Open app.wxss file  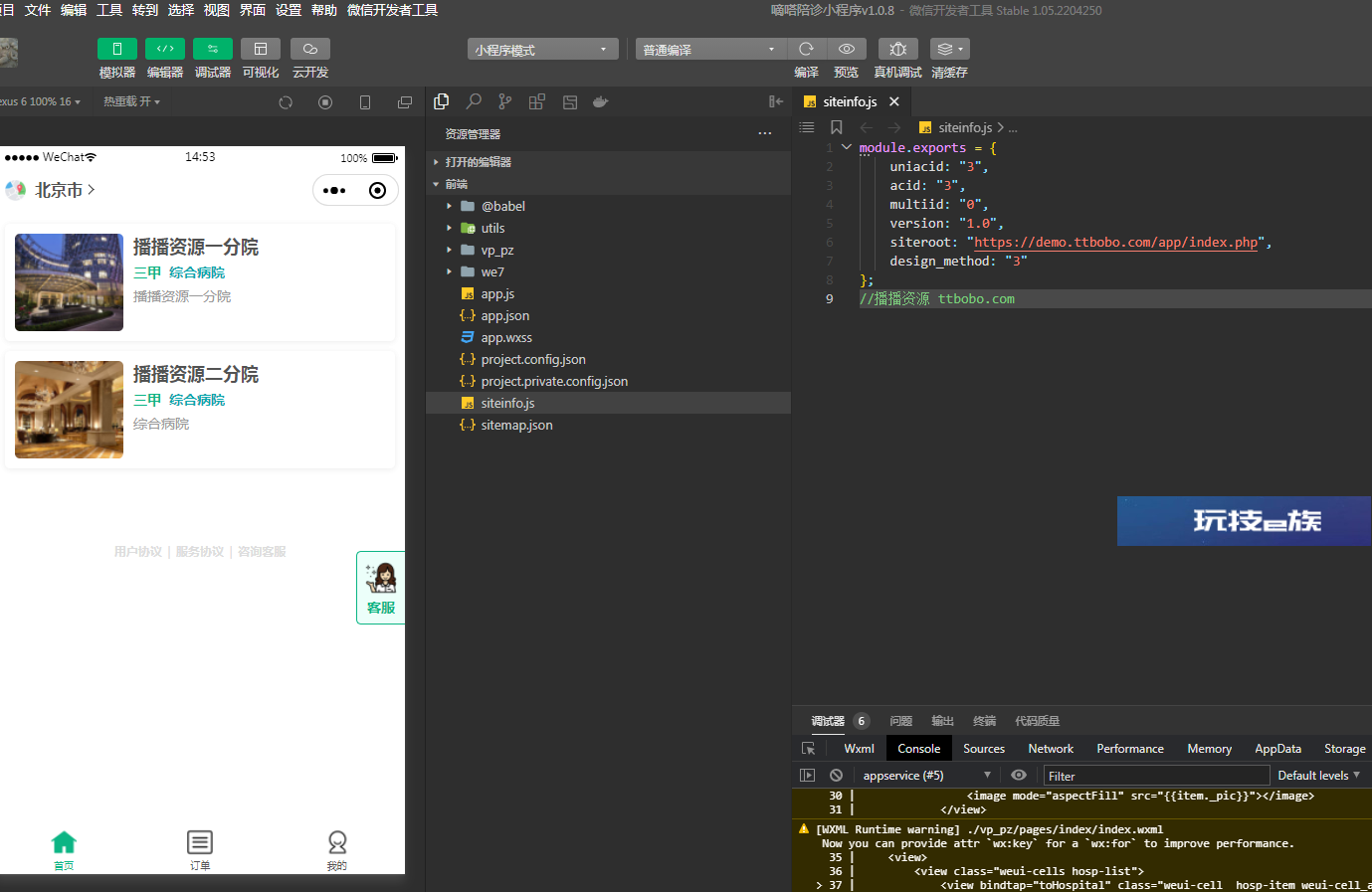coord(608,337)
